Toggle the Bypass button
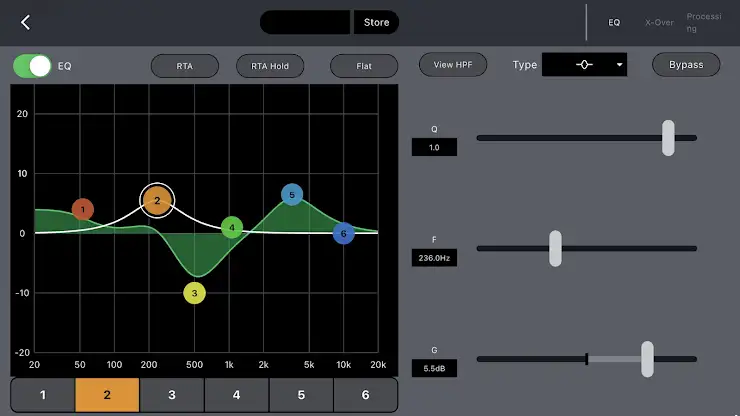This screenshot has width=740, height=416. tap(686, 65)
